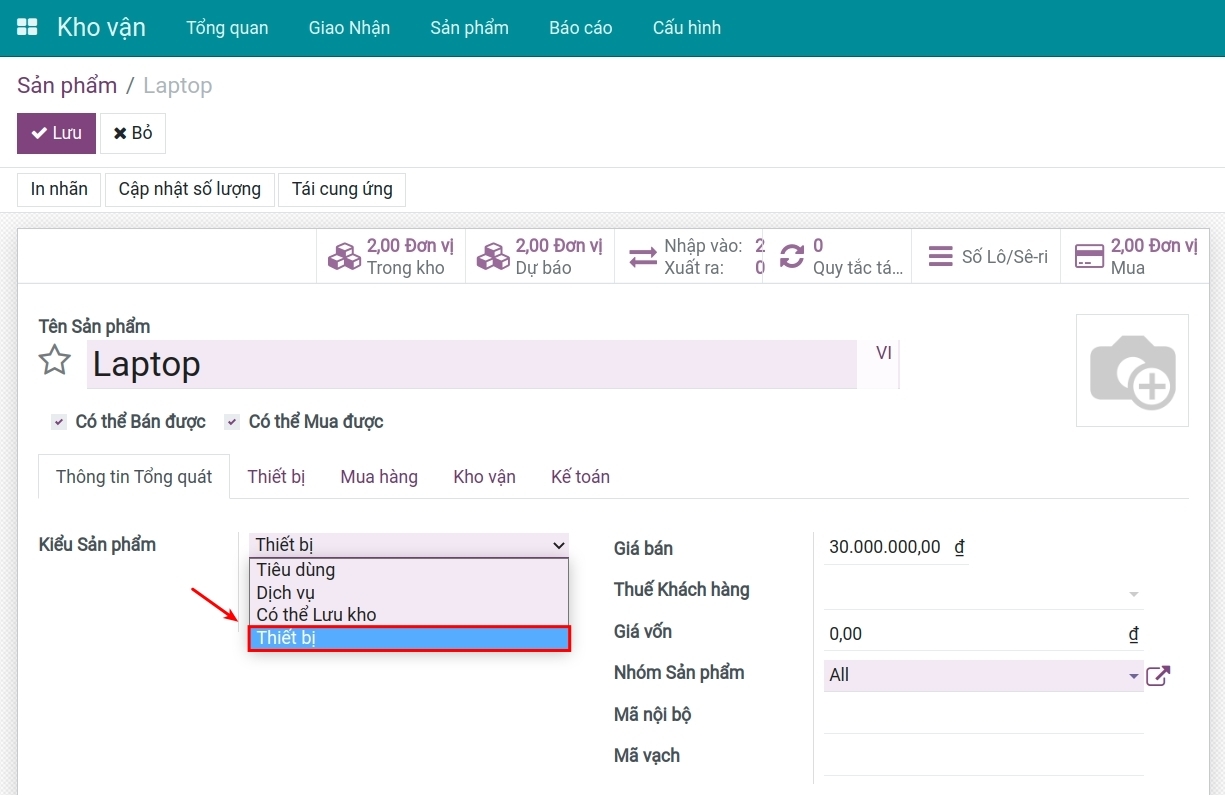Select Thiết bị option in dropdown

409,638
